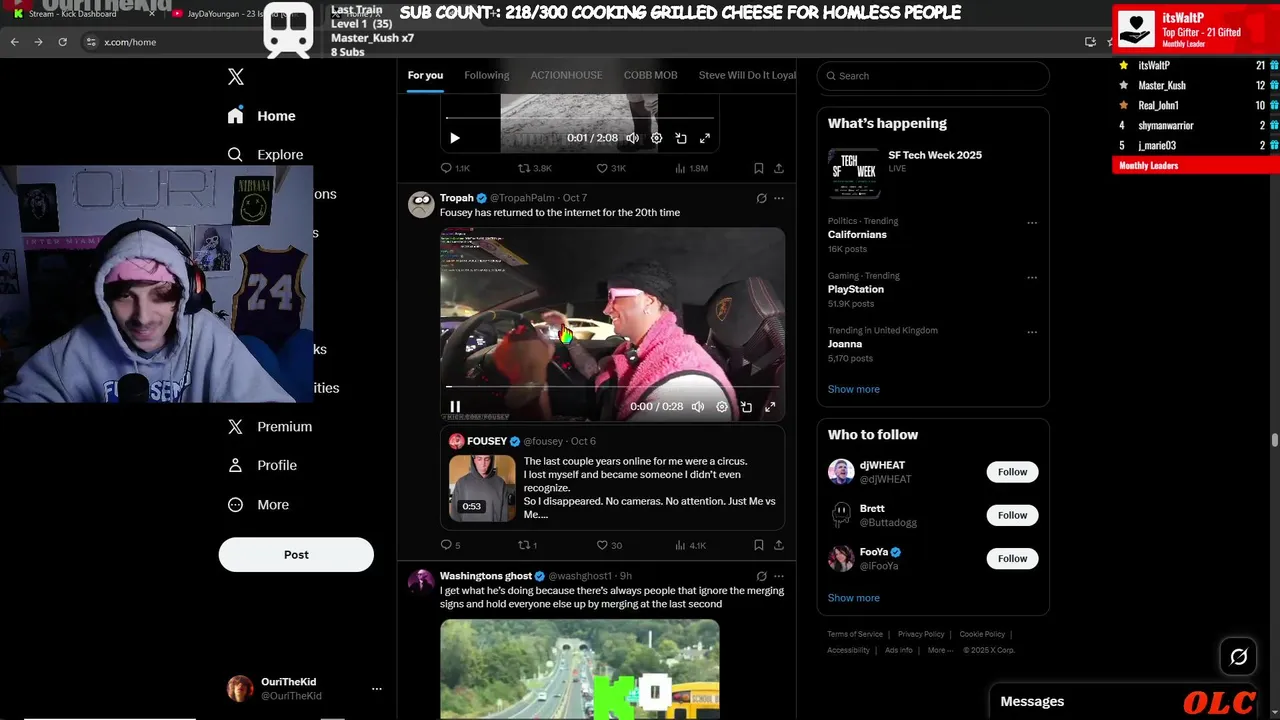Seek on the Fousey video progress bar
1280x720 pixels.
[612, 386]
